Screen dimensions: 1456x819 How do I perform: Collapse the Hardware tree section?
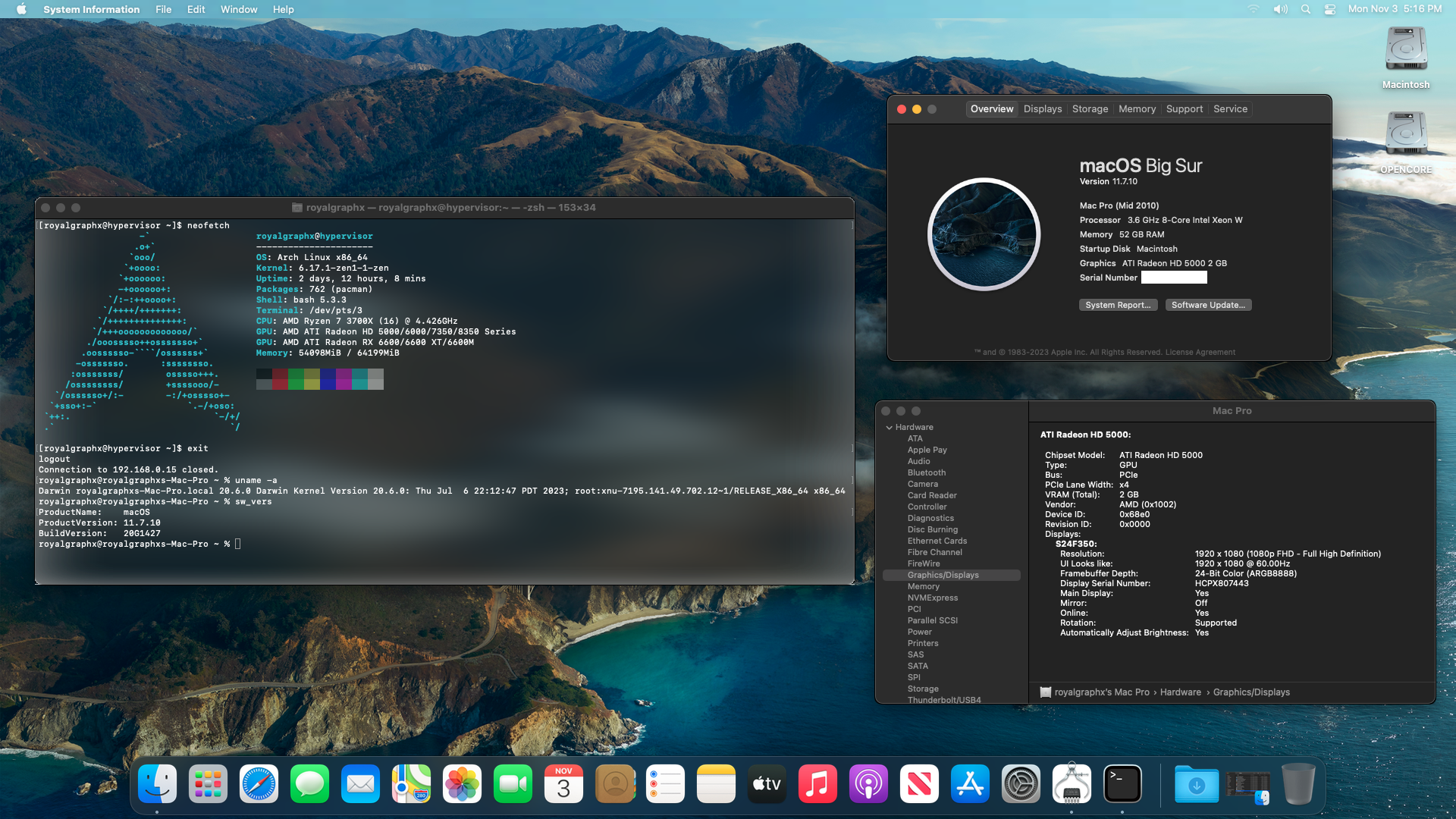point(889,428)
